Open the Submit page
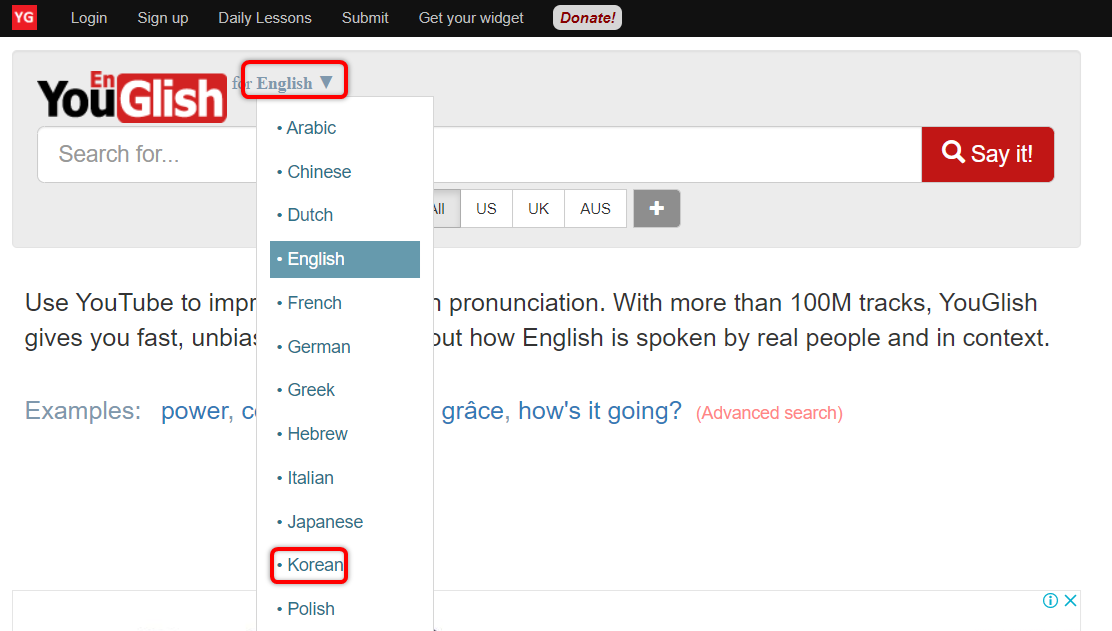 pyautogui.click(x=365, y=18)
